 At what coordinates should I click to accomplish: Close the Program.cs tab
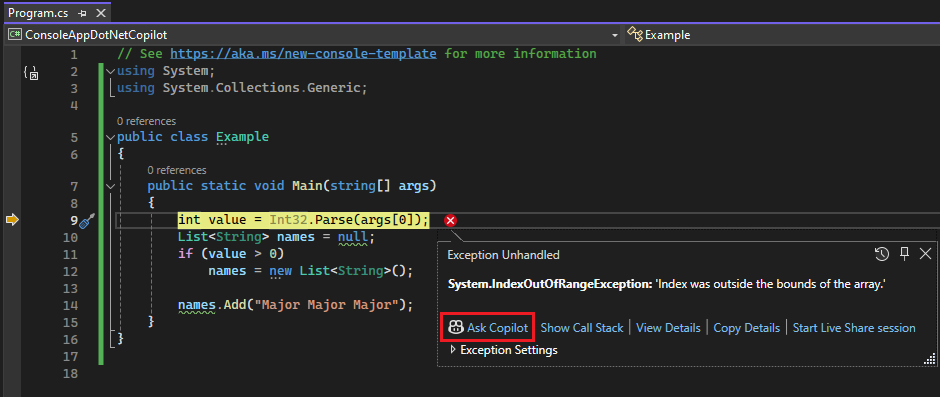(101, 13)
